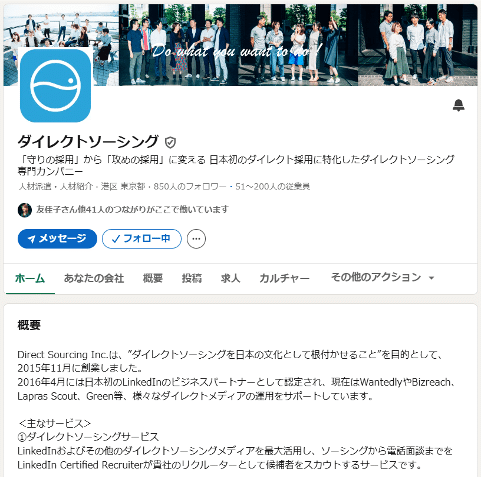Click the メッセージ send button
Viewport: 481px width, 477px height.
[57, 239]
